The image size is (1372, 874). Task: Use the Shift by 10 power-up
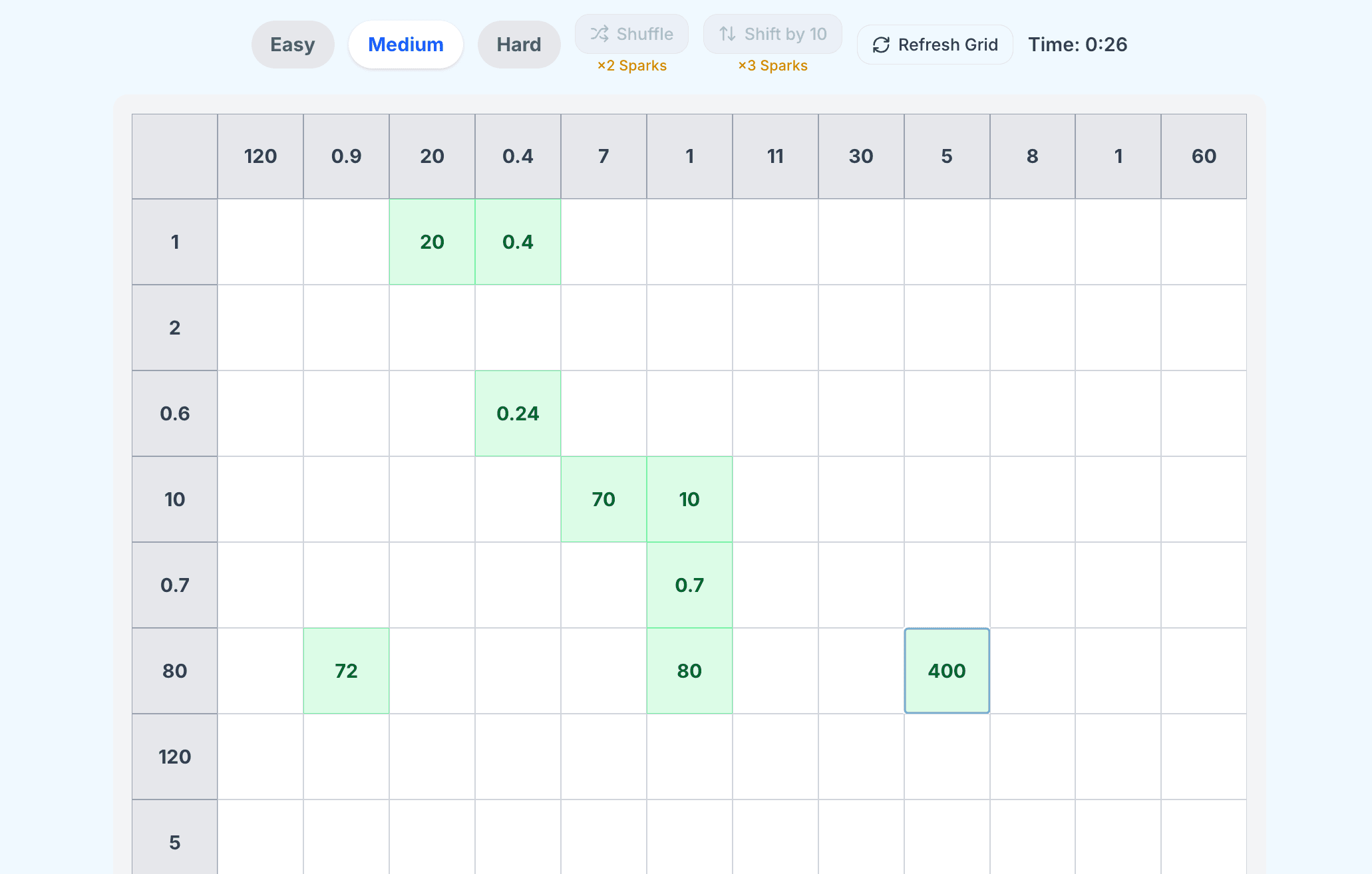coord(772,33)
